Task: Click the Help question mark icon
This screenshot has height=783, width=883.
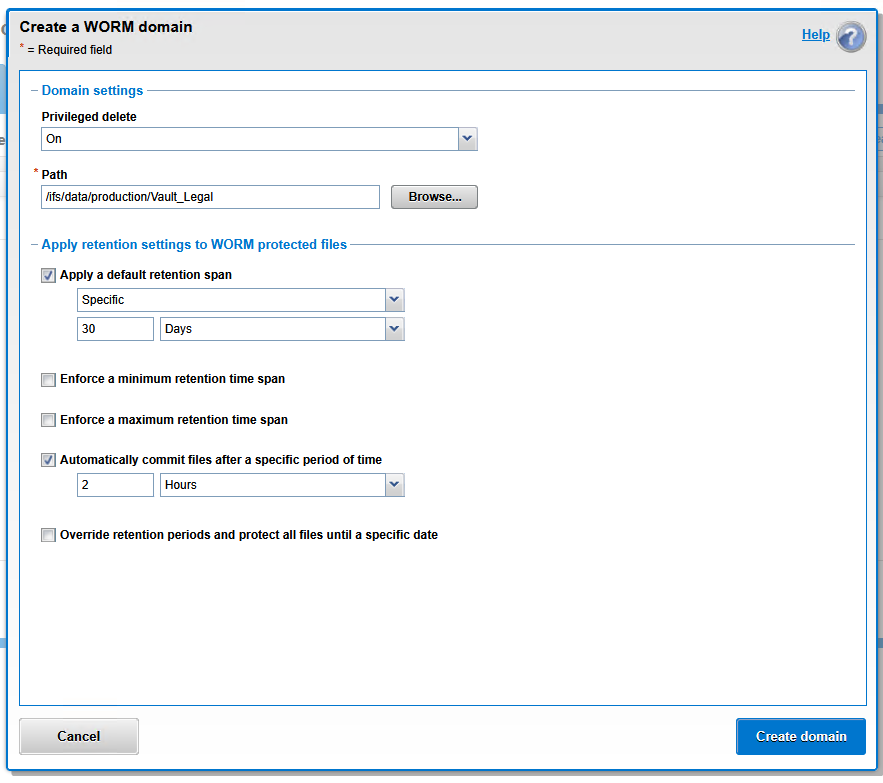Action: coord(851,36)
